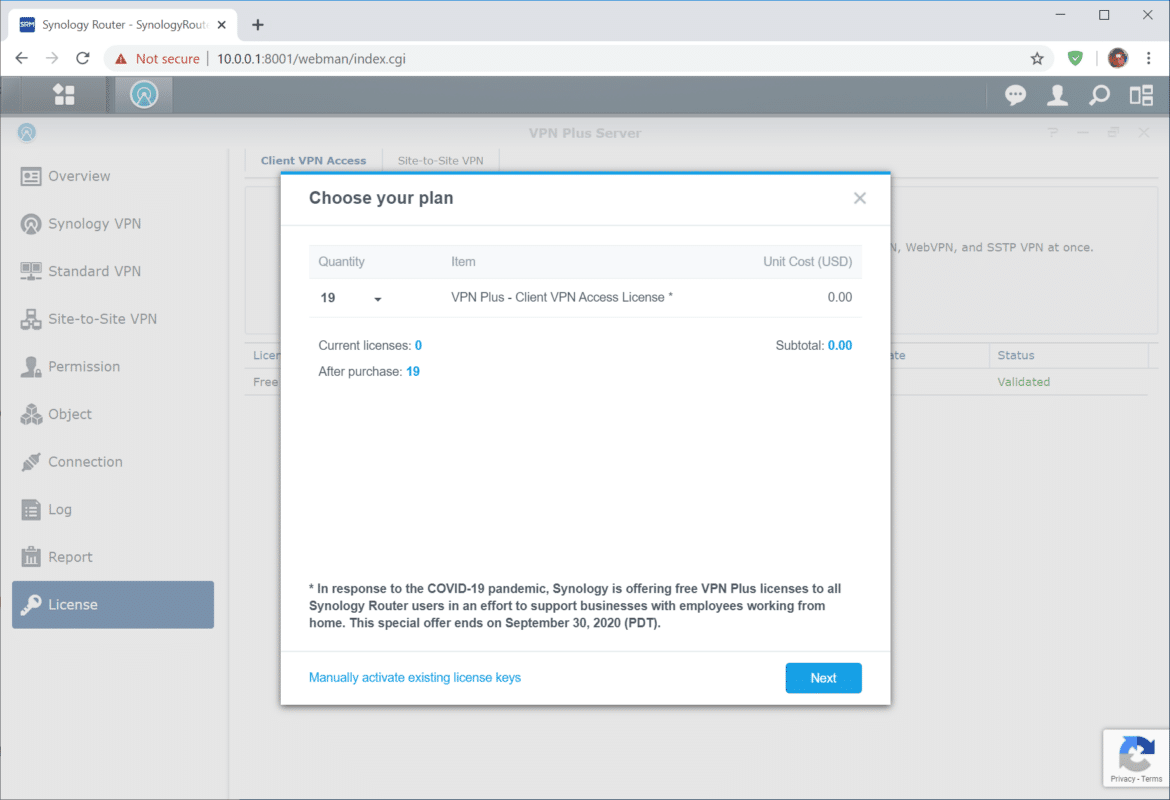Go back in browser history
1170x800 pixels.
coord(22,58)
